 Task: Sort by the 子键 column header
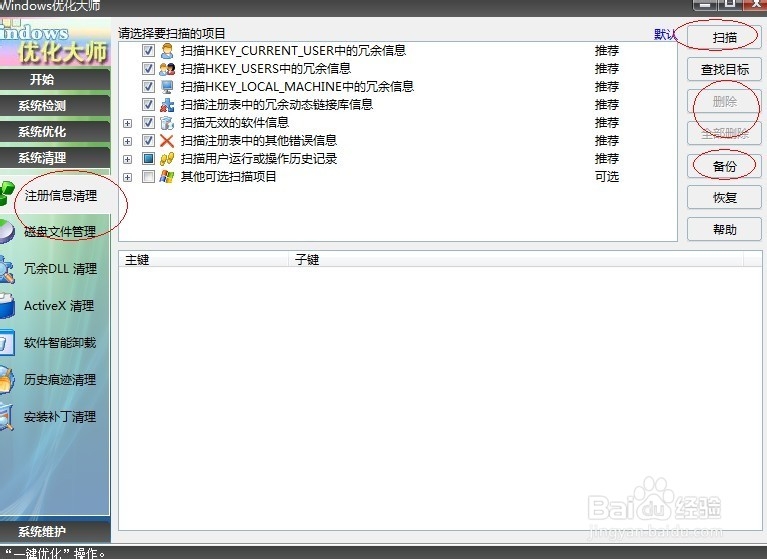(x=516, y=259)
